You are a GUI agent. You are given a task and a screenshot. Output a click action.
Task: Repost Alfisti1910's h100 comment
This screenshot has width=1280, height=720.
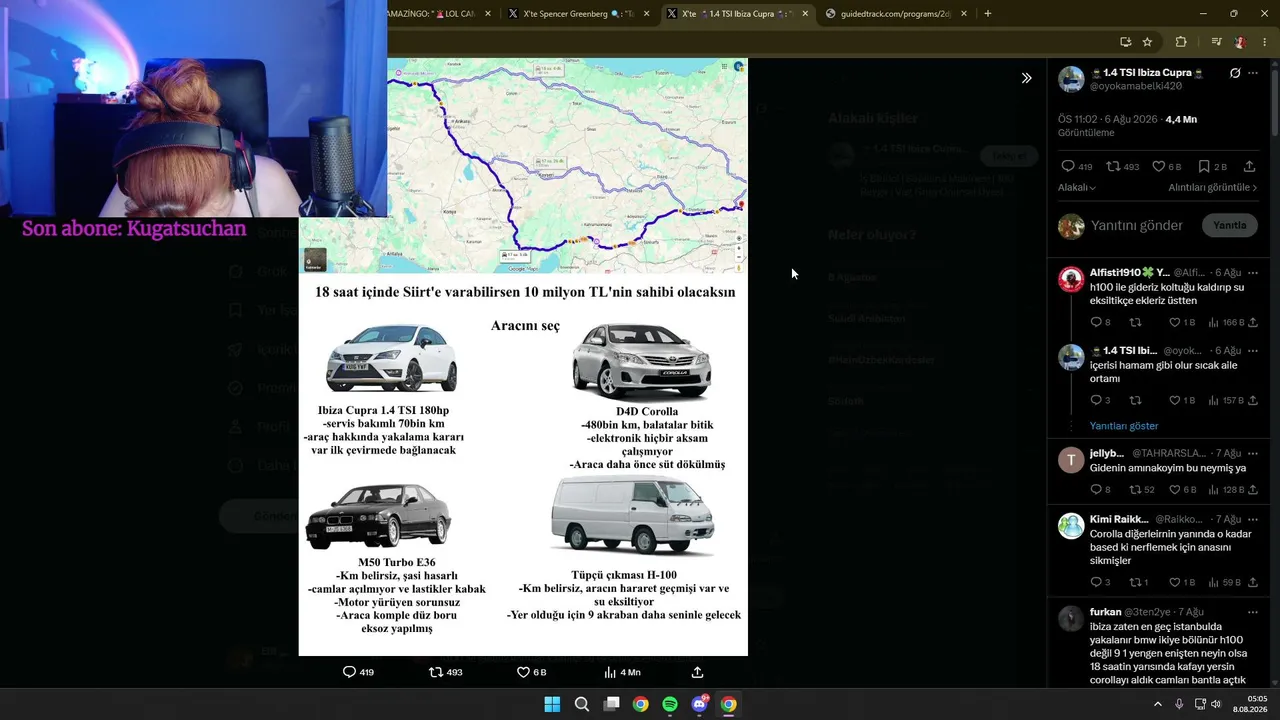click(1135, 322)
